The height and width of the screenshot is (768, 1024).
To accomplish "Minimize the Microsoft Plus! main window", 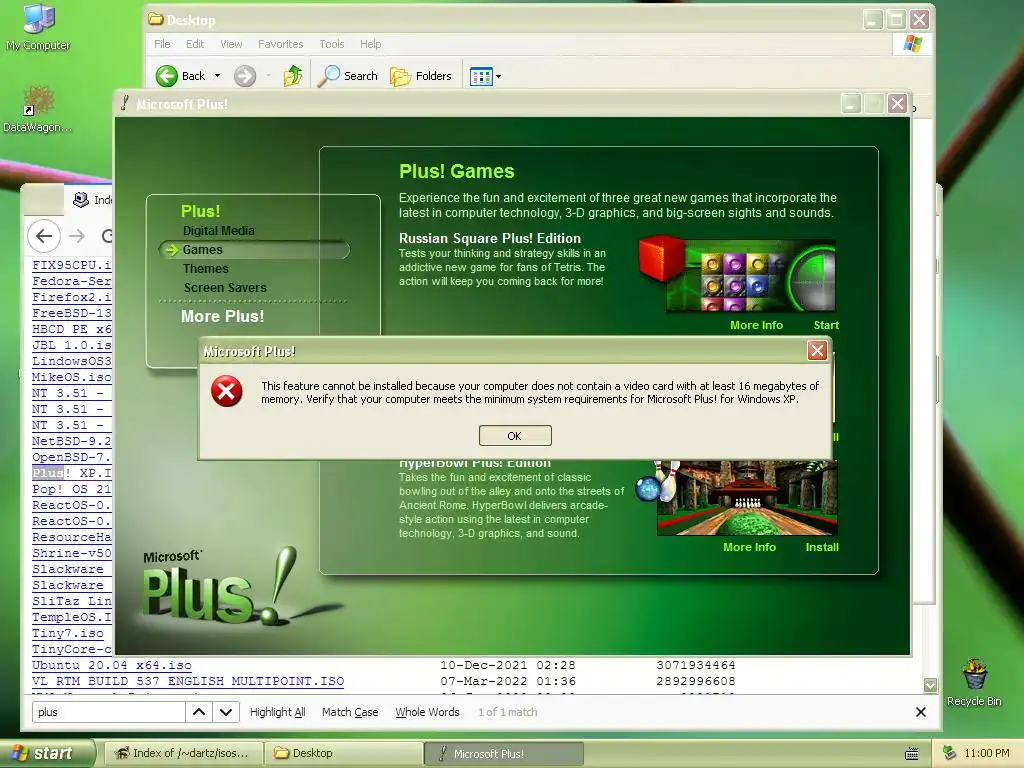I will click(850, 103).
